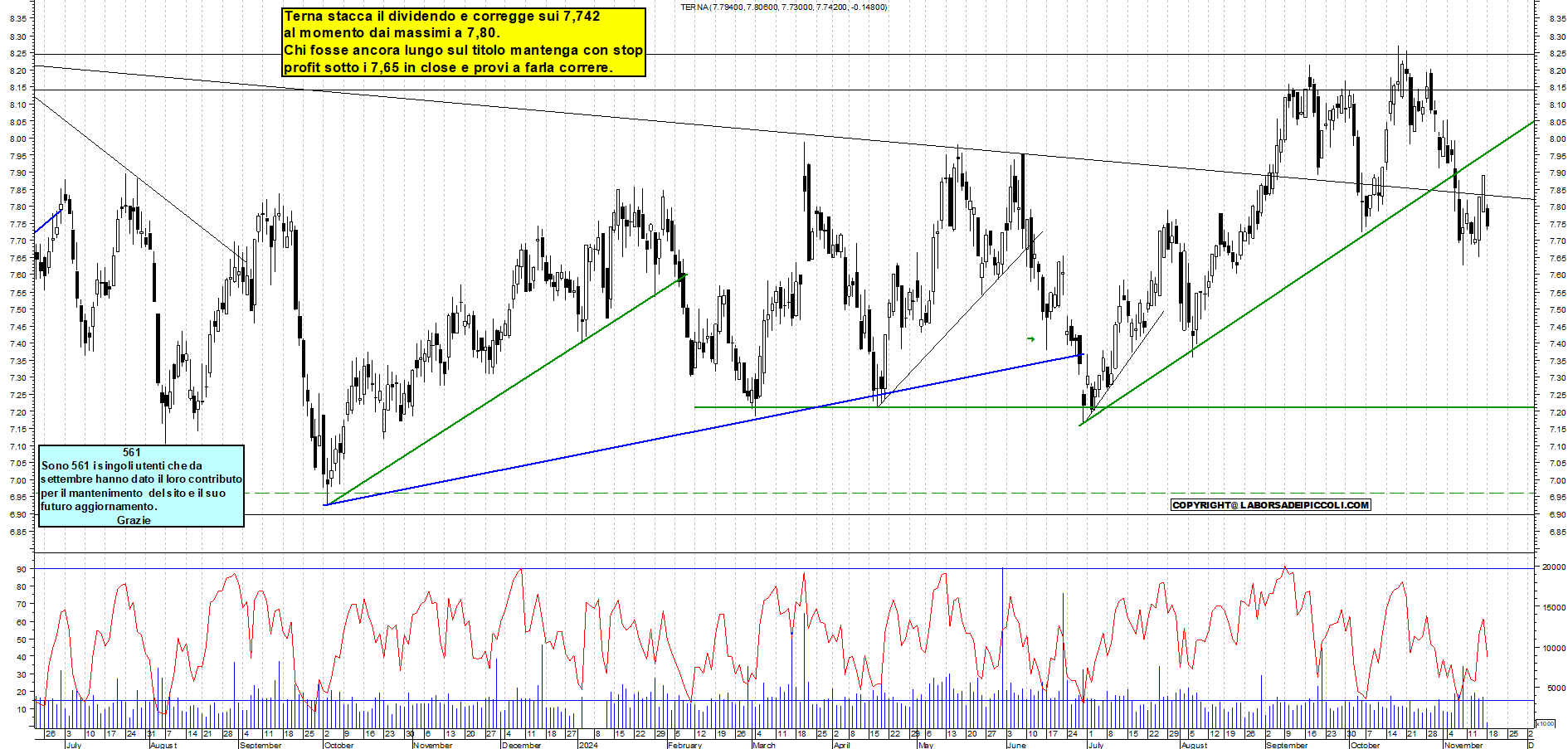The image size is (1568, 749).
Task: Click the x1000 volume multiplier box
Action: click(1546, 723)
